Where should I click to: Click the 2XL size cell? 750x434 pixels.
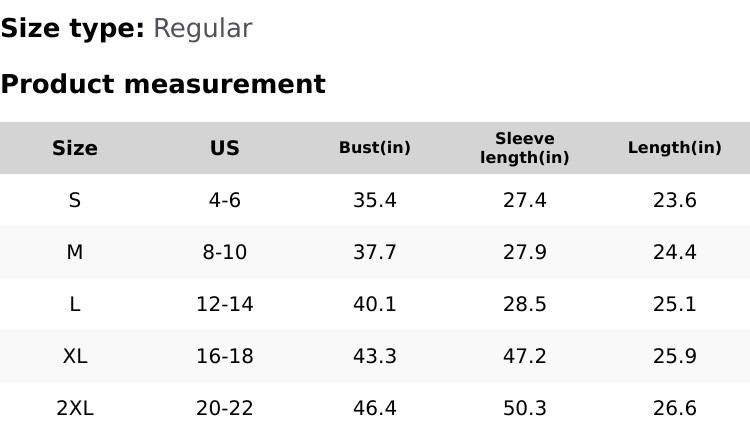[x=75, y=408]
